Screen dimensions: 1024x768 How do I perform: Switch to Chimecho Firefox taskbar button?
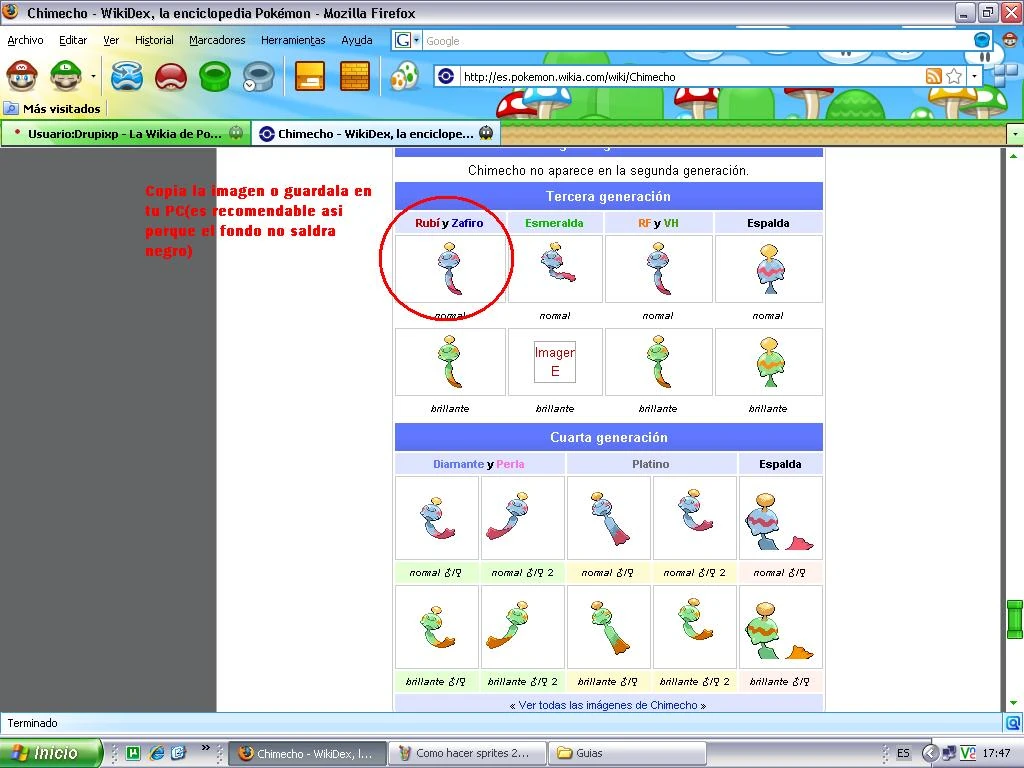tap(308, 754)
